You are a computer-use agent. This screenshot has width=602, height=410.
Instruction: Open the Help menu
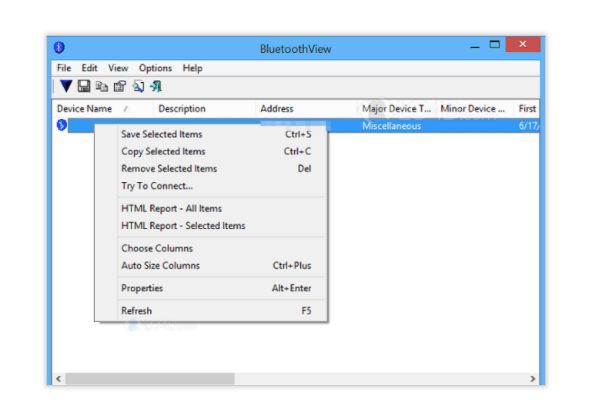click(192, 68)
